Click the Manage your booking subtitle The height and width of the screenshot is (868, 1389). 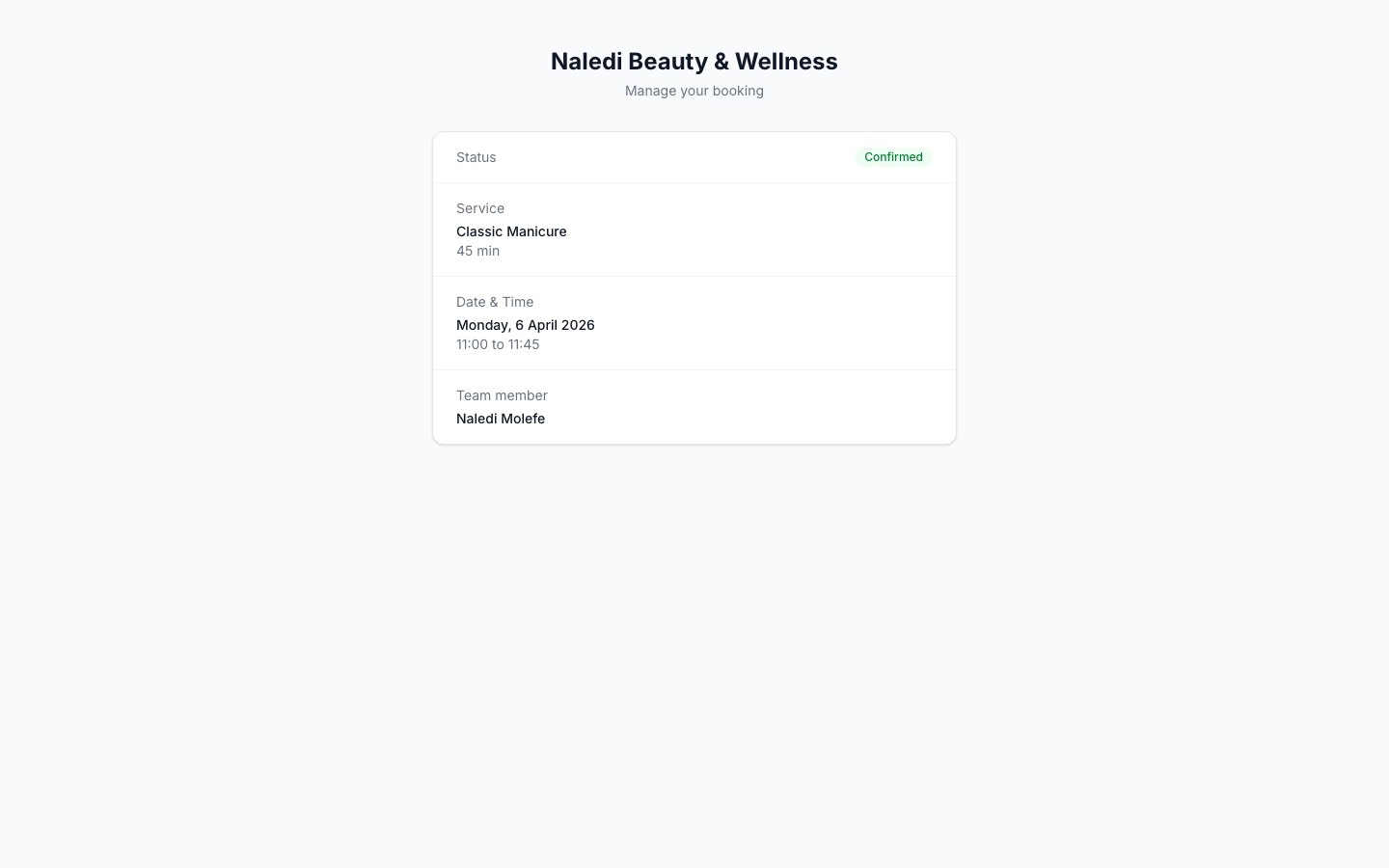click(694, 90)
